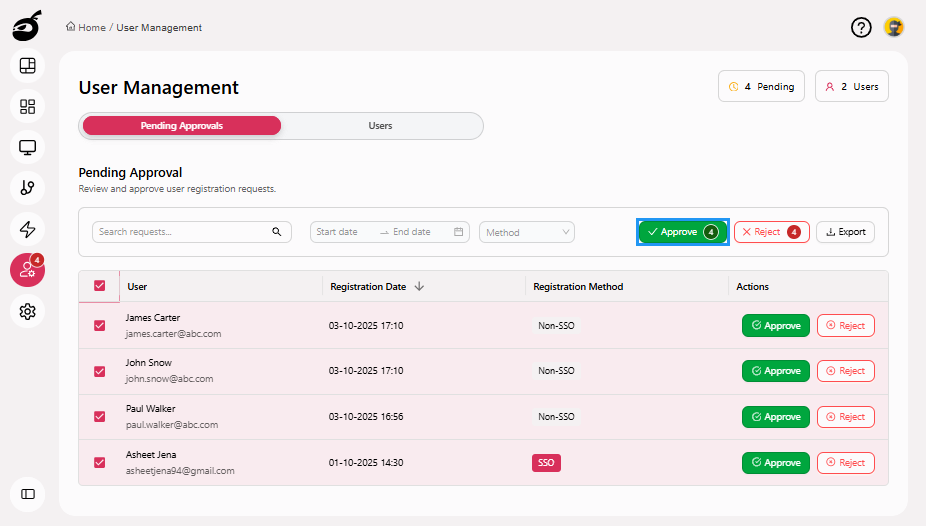
Task: Open the layout panel sidebar icon
Action: (x=27, y=66)
